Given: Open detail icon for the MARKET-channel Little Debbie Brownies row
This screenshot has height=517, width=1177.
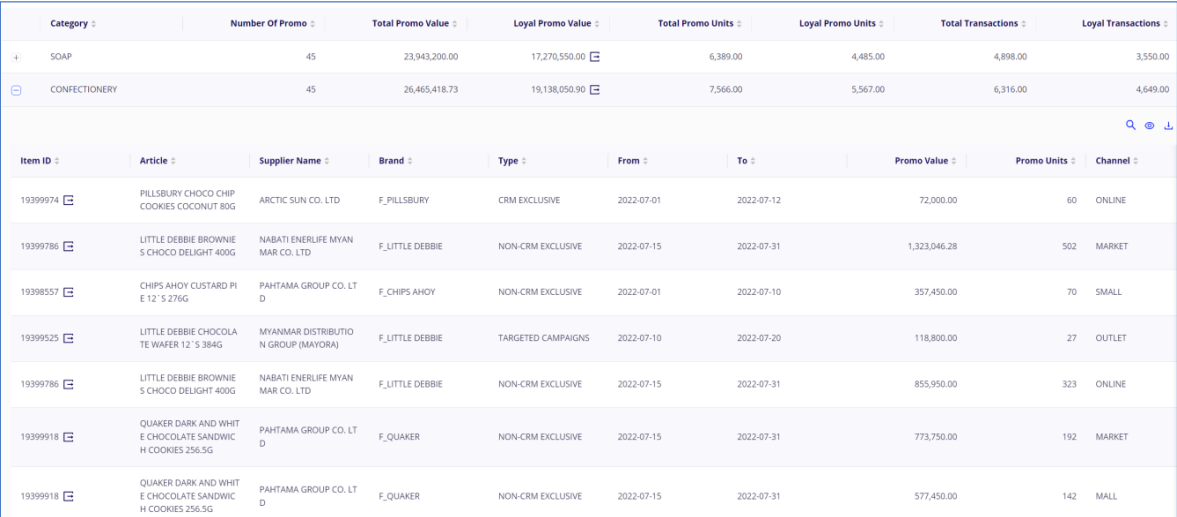Looking at the screenshot, I should (x=69, y=246).
